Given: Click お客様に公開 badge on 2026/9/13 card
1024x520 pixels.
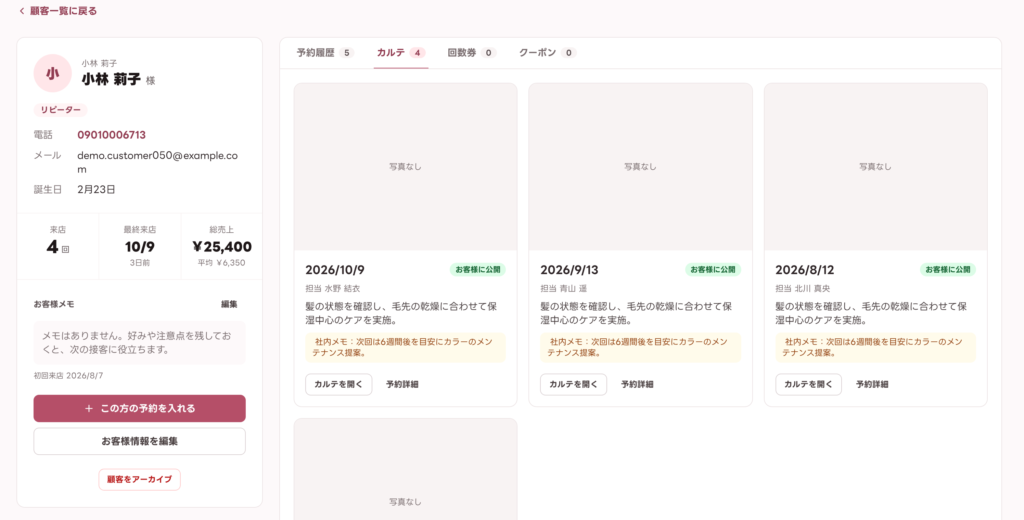Looking at the screenshot, I should click(712, 269).
